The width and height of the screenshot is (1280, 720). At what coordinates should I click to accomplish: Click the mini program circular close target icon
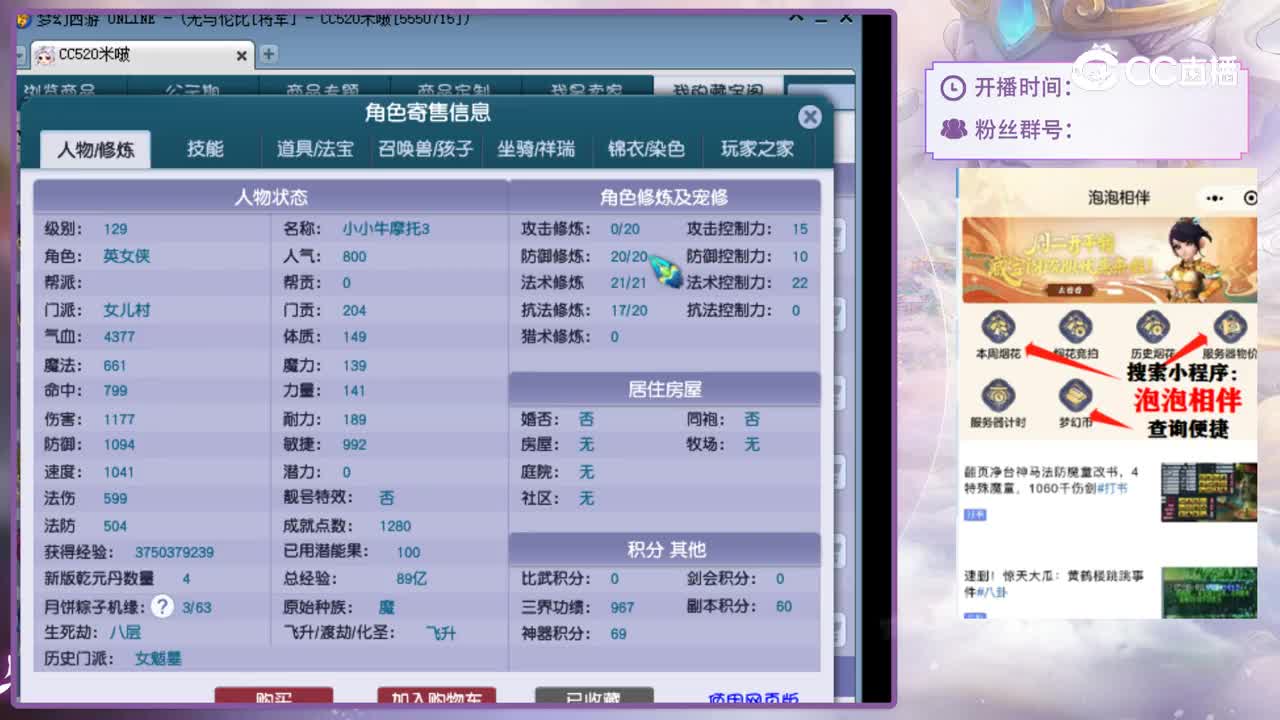[1250, 197]
